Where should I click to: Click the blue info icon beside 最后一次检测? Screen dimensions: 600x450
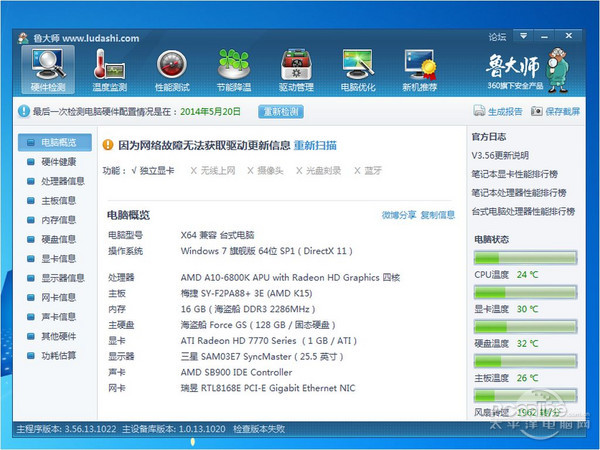click(24, 111)
